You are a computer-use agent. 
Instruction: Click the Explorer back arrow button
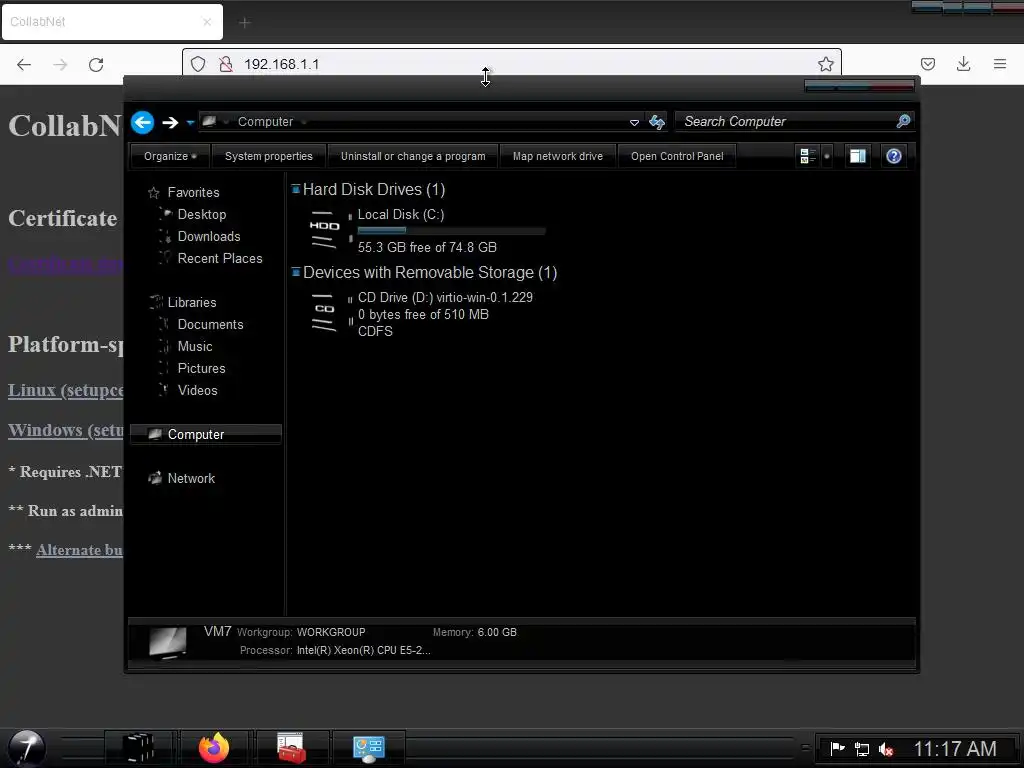[142, 122]
